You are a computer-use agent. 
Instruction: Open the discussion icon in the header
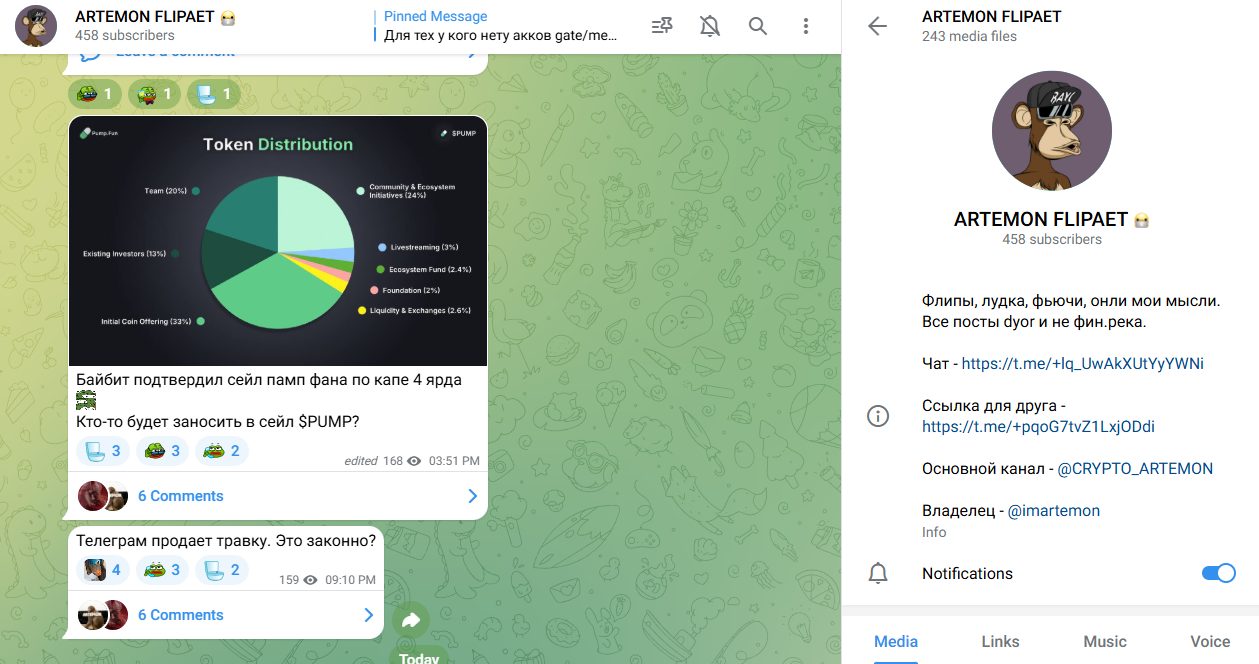pyautogui.click(x=661, y=26)
